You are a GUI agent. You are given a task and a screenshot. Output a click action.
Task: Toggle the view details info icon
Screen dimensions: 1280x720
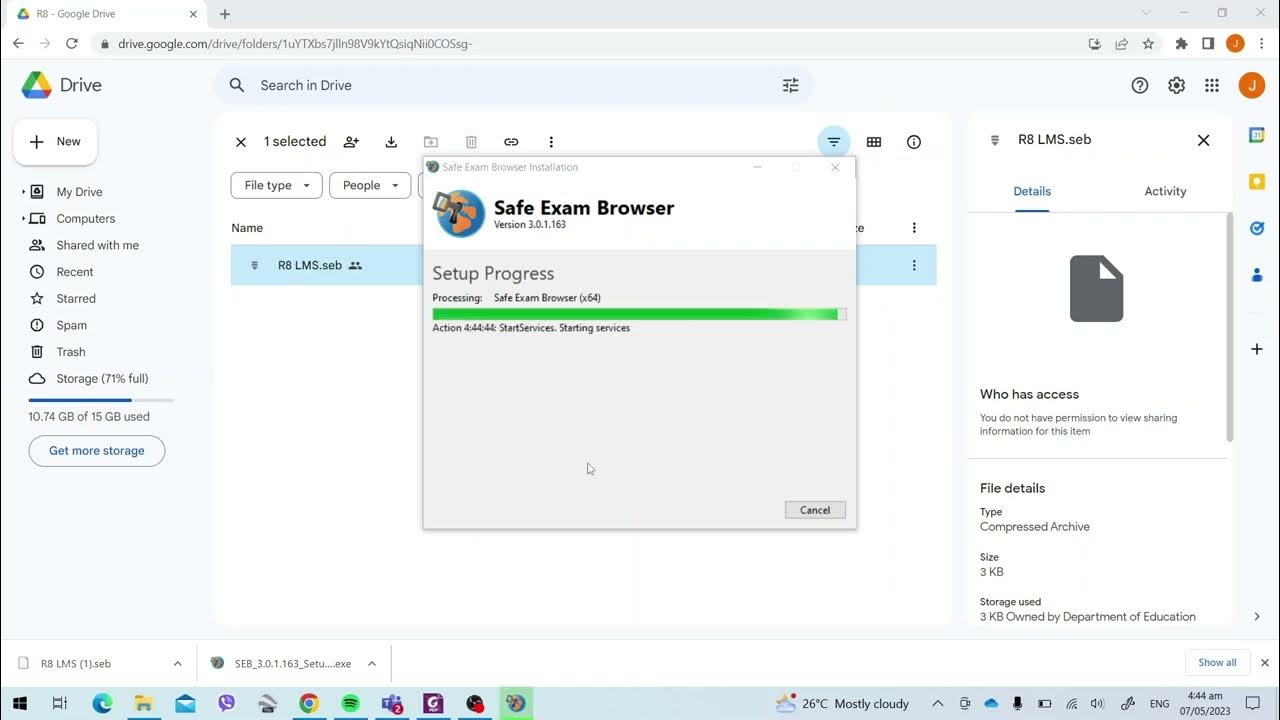click(914, 142)
